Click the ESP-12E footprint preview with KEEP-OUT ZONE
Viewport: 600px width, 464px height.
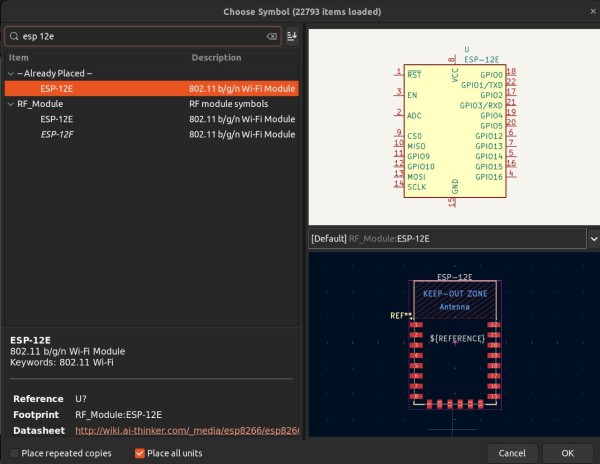(x=454, y=344)
